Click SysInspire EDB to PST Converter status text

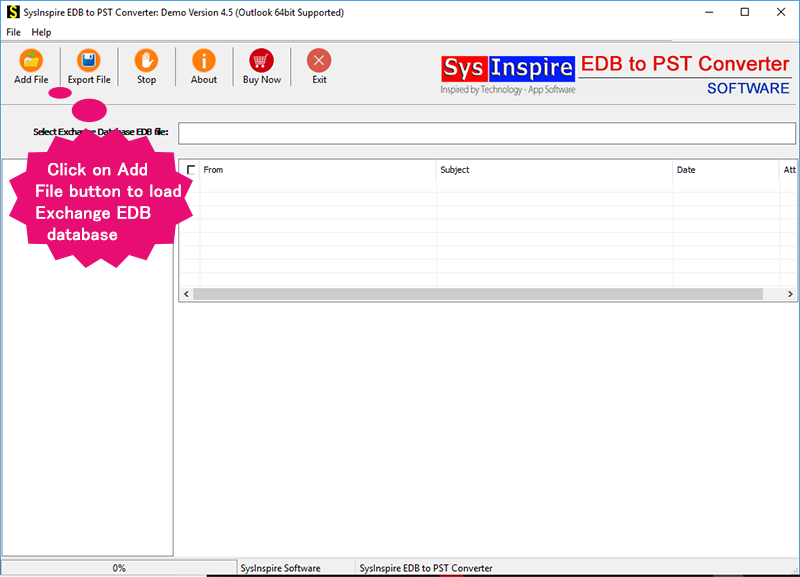pos(426,568)
